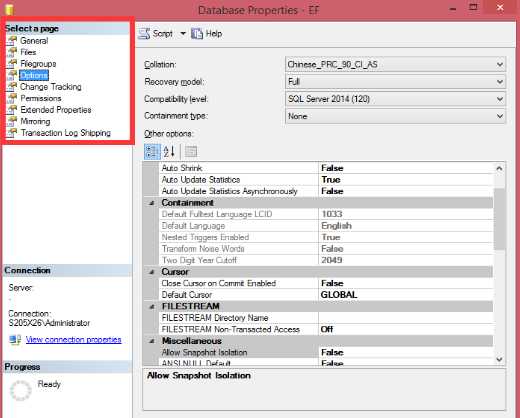Select the Transform Noise Words row
This screenshot has height=418, width=520.
coord(326,249)
